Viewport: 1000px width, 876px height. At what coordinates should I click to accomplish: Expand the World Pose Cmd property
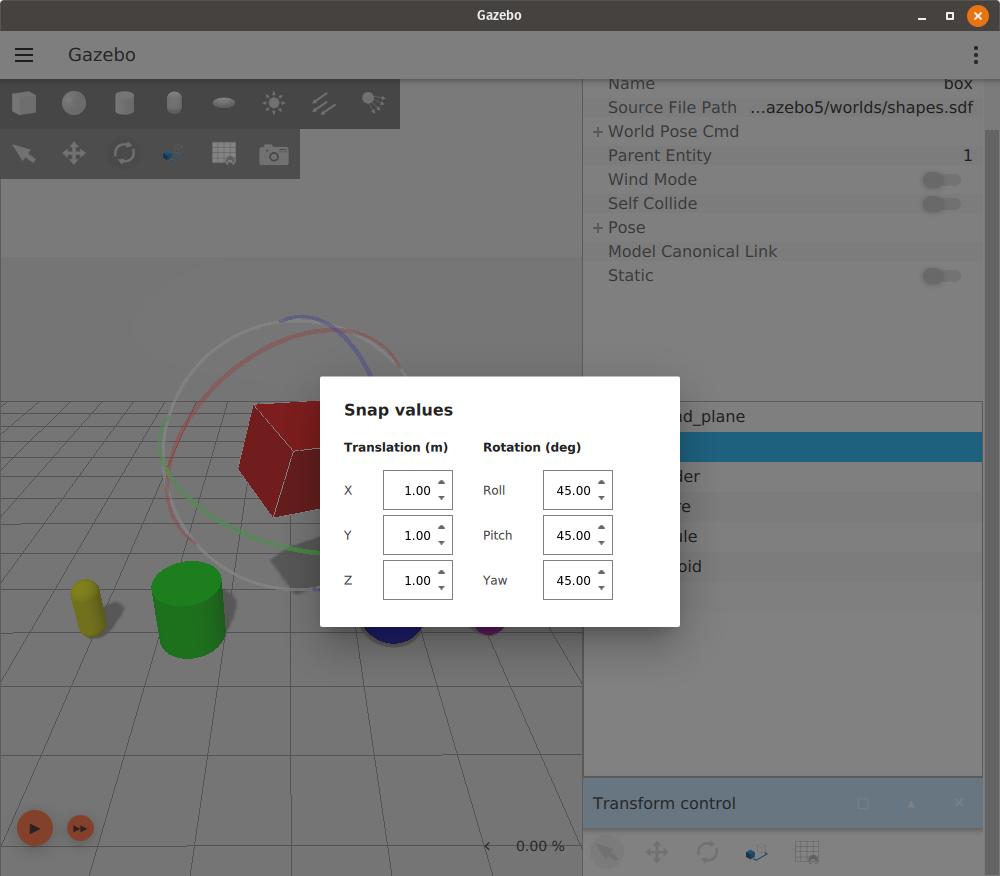597,131
